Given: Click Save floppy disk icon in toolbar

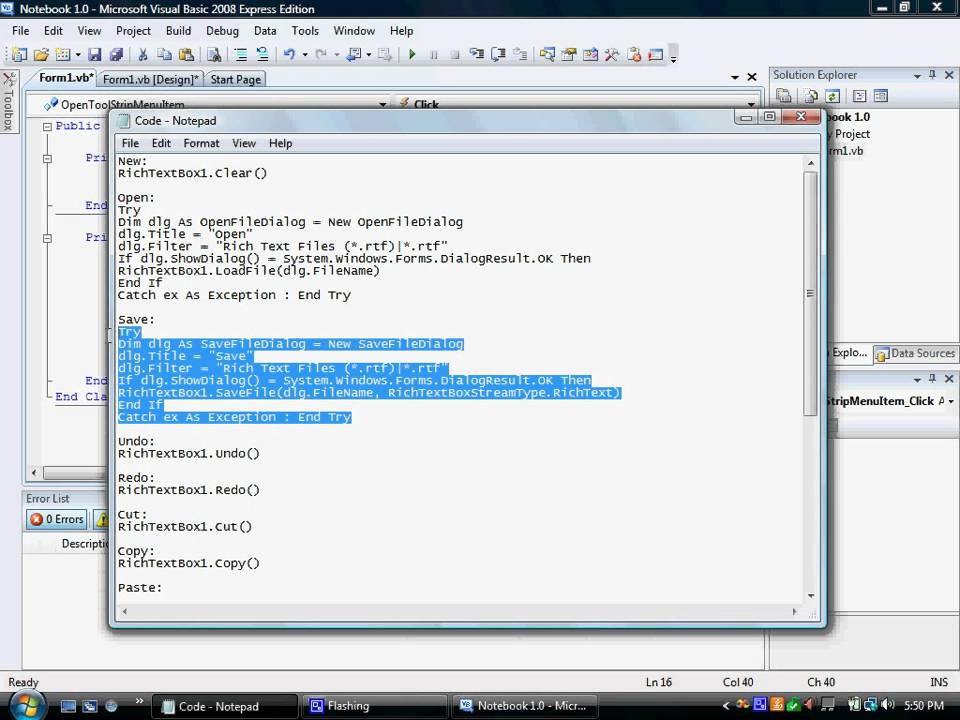Looking at the screenshot, I should (x=94, y=54).
